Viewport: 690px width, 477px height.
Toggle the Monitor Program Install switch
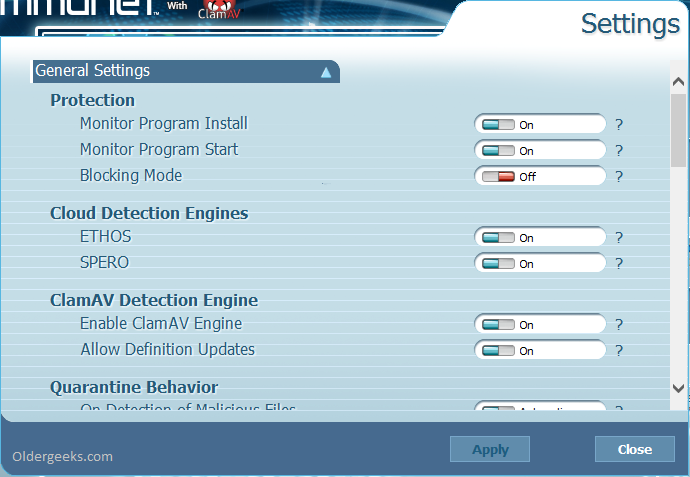click(x=498, y=125)
